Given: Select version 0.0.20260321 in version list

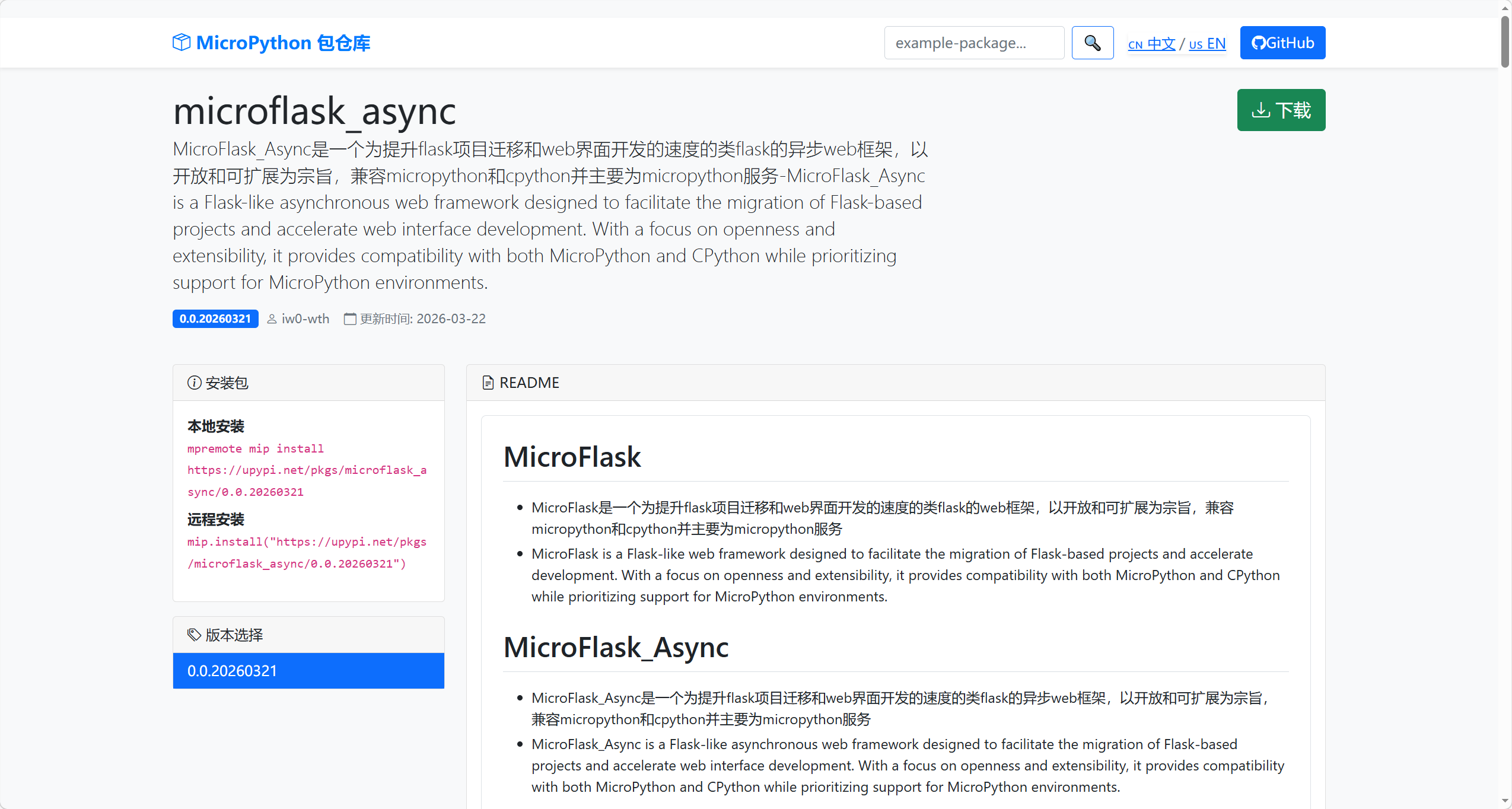Looking at the screenshot, I should pos(308,671).
